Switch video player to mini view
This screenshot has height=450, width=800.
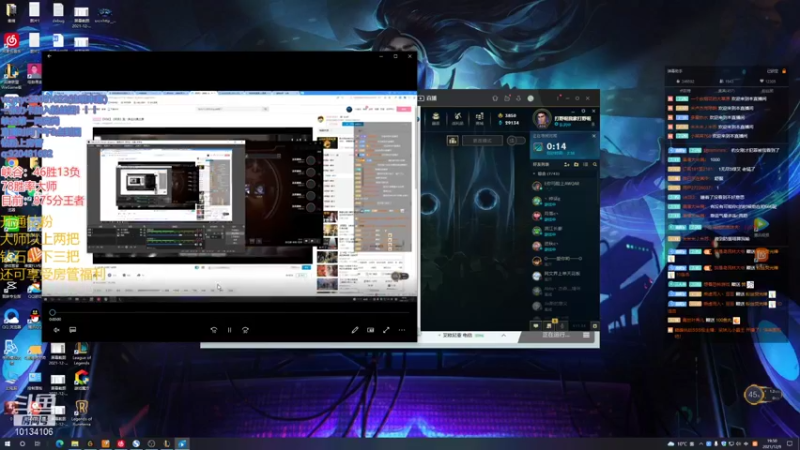(x=370, y=330)
